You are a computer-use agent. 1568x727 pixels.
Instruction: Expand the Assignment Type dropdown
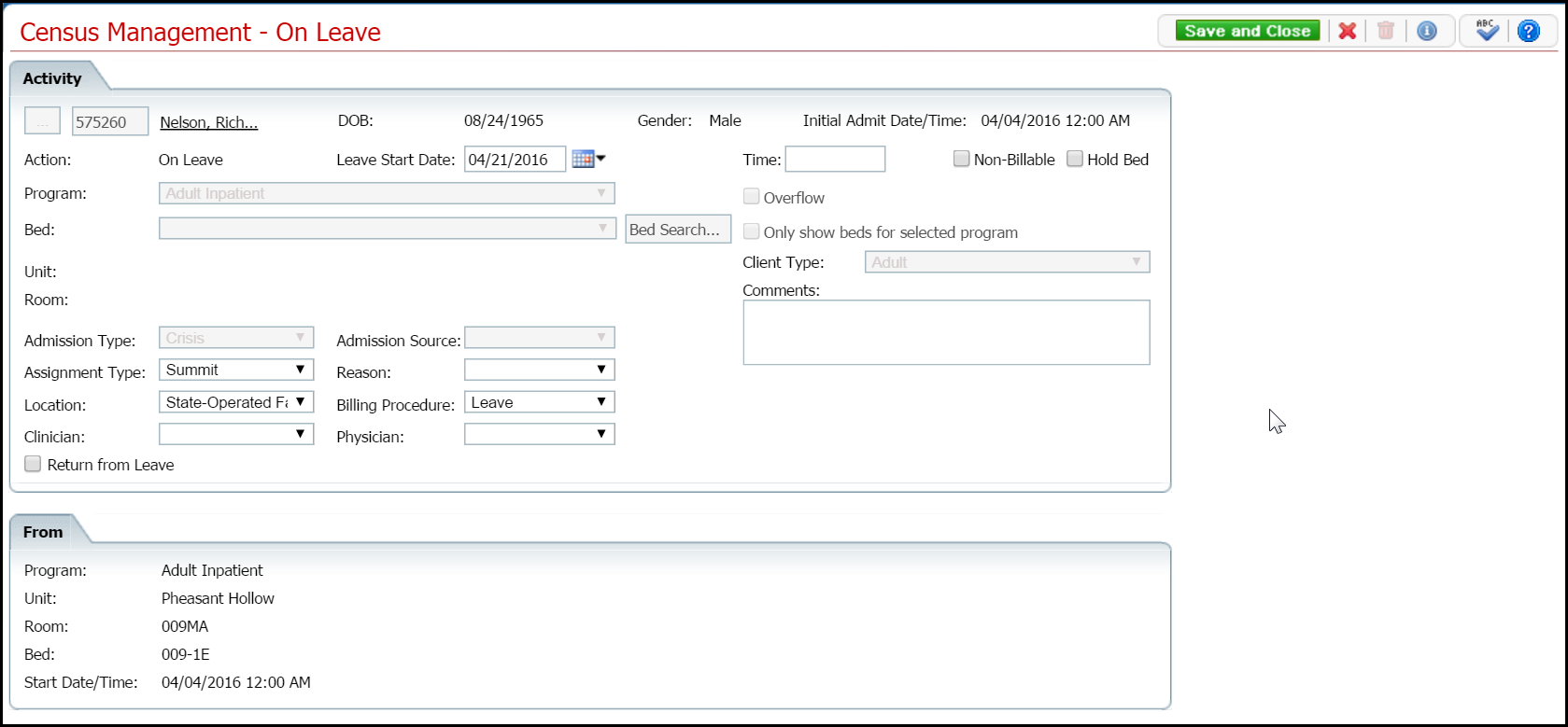(x=236, y=370)
